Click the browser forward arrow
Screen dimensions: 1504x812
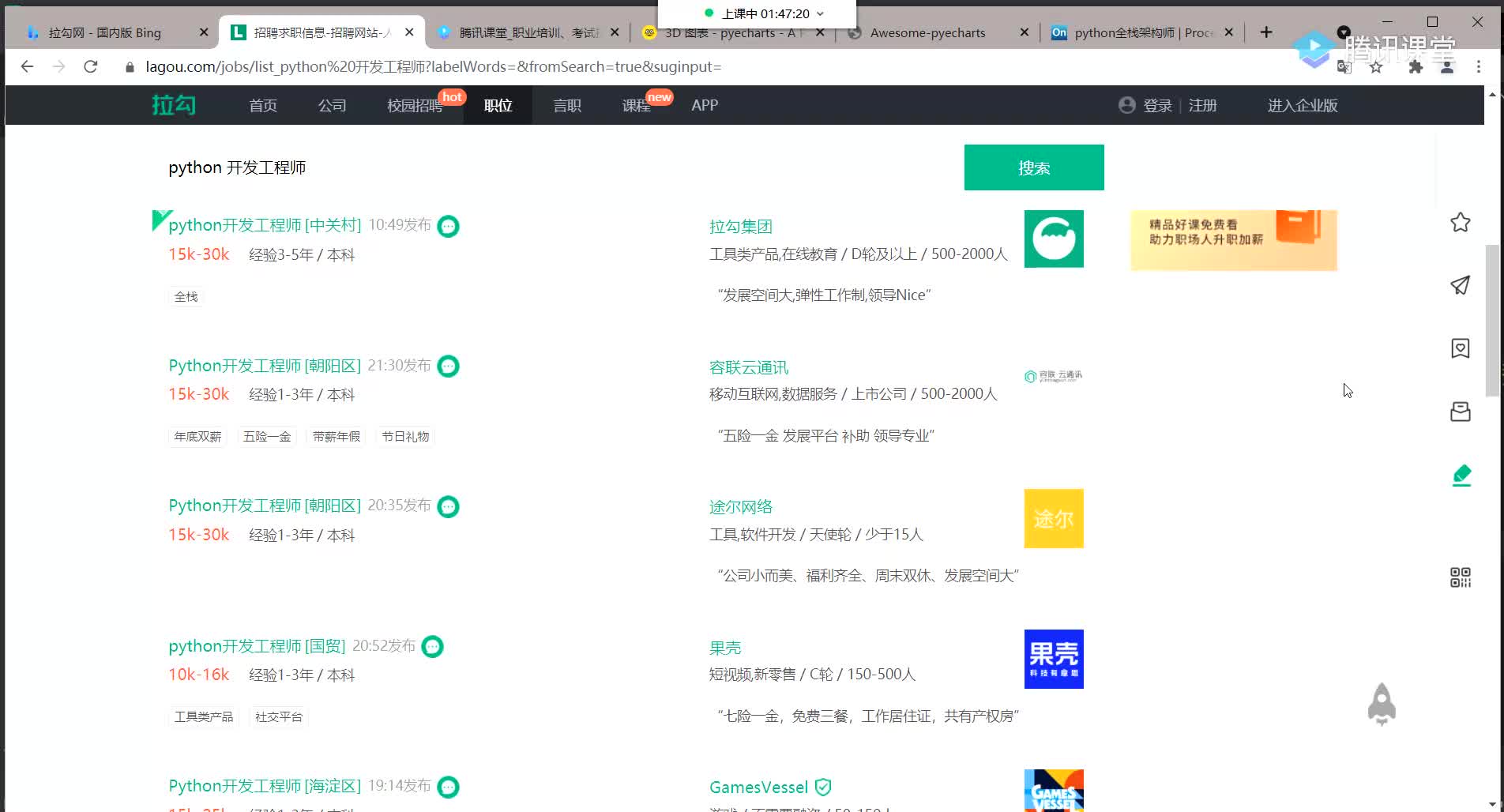pos(59,67)
